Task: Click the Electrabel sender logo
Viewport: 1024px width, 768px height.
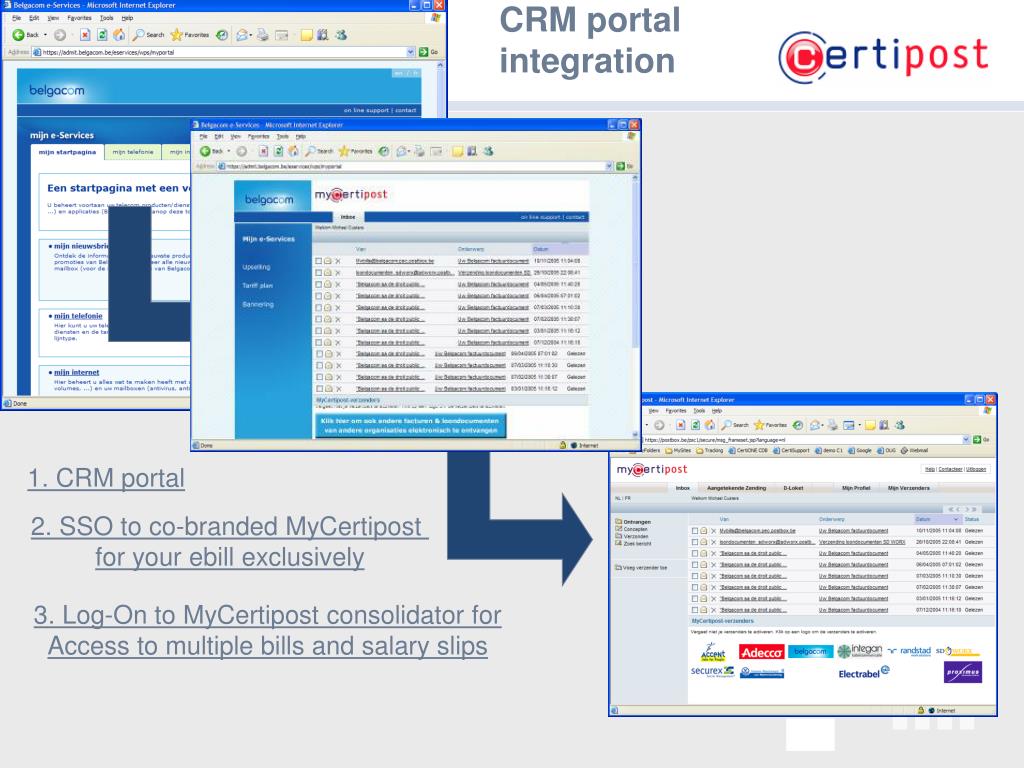Action: point(863,673)
